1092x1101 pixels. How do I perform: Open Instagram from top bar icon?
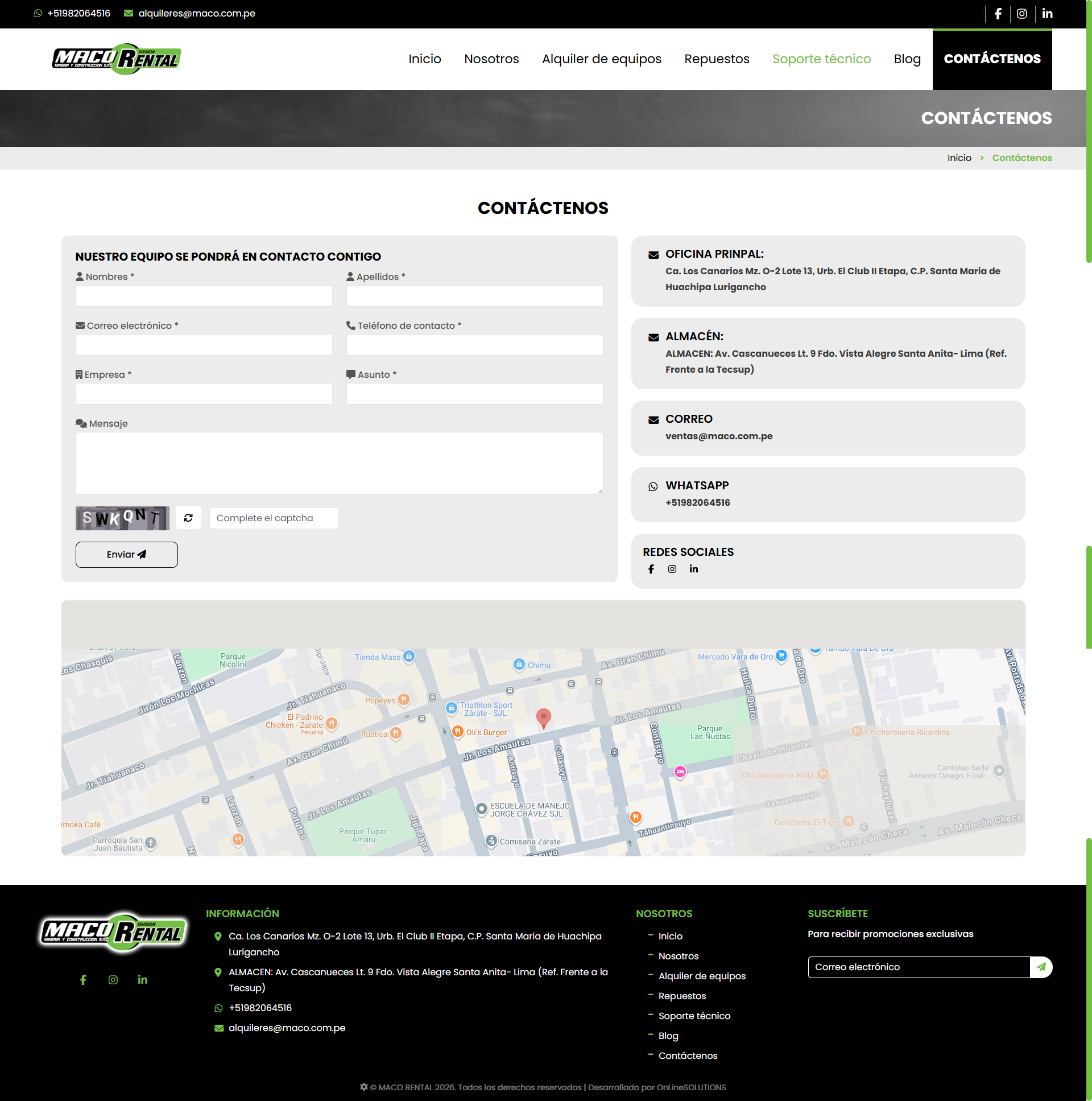(1021, 14)
